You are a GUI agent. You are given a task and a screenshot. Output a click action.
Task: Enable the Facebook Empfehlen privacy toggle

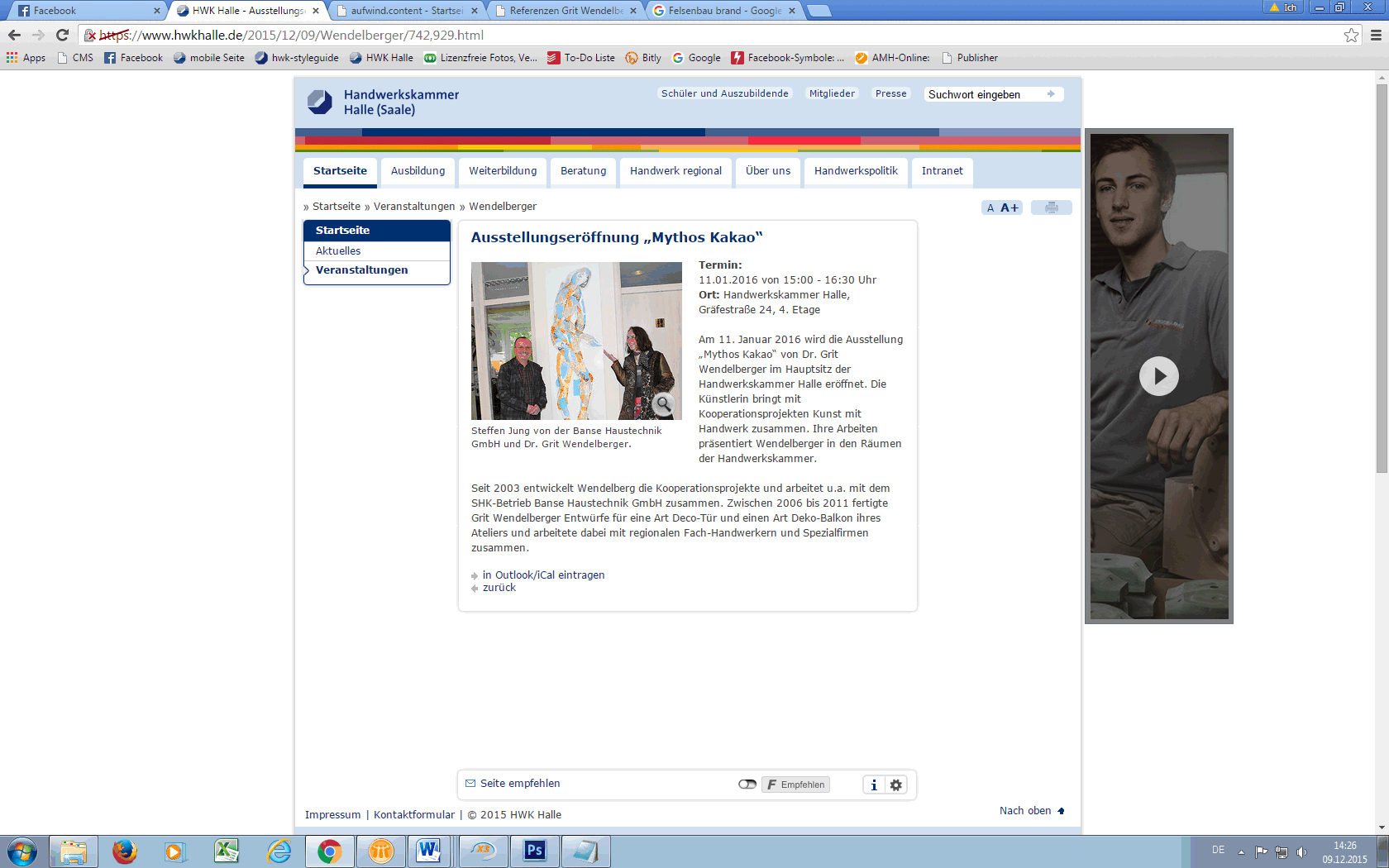pos(747,785)
